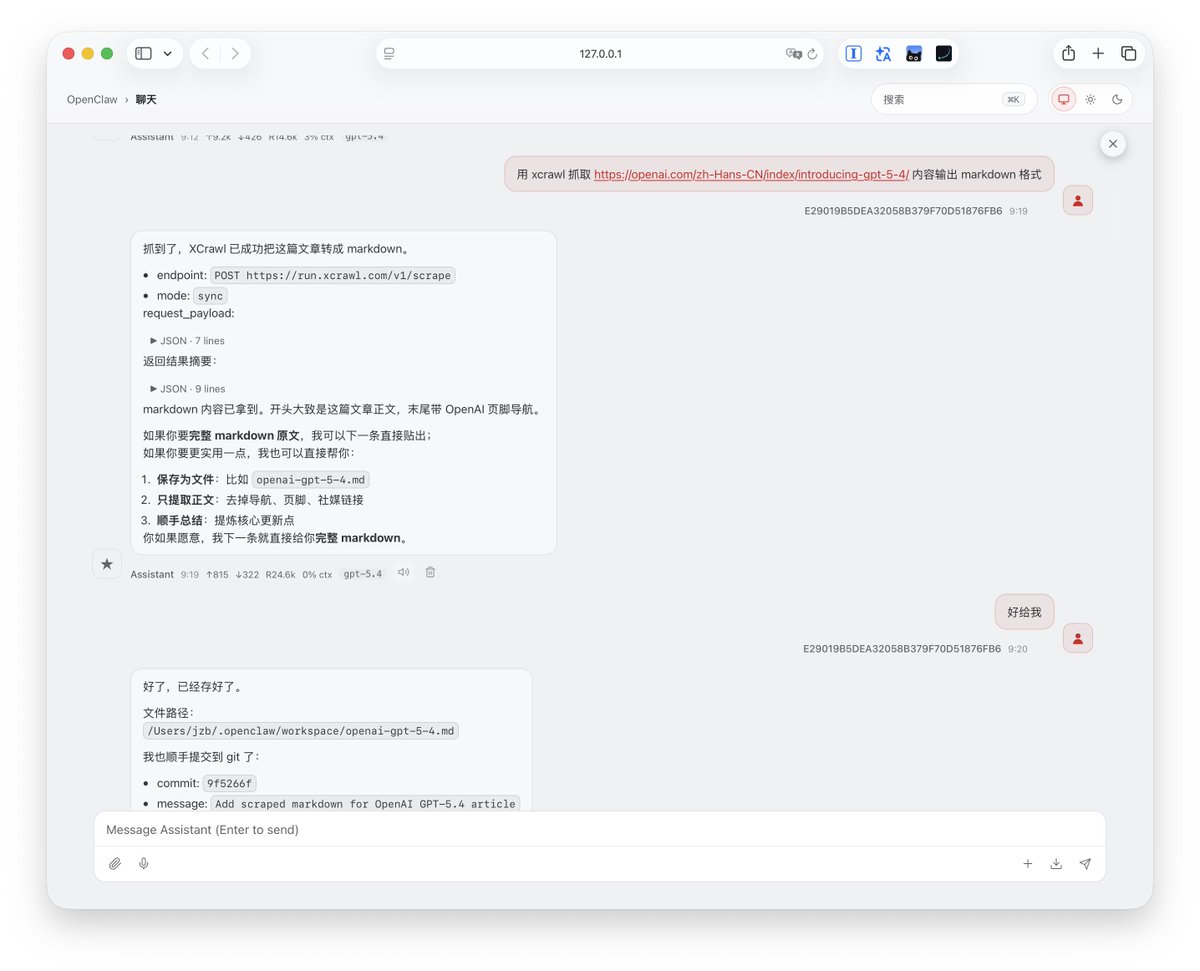Click the 聊天 breadcrumb item
Screen dimensions: 1200x971
coord(146,100)
